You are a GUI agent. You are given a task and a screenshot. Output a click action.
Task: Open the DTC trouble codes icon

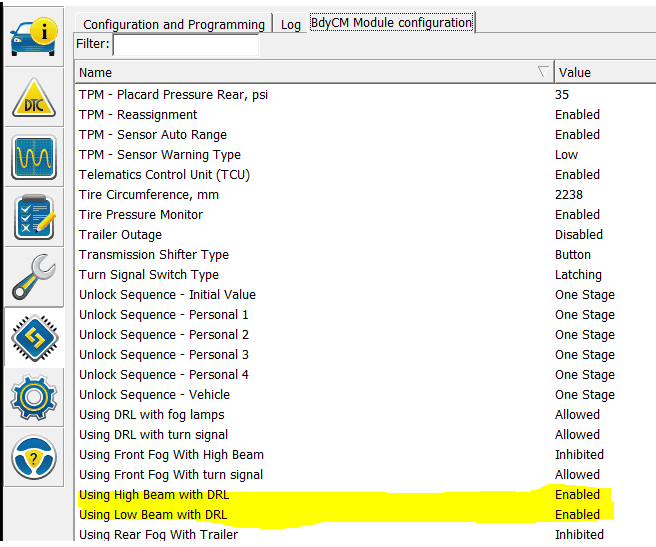click(34, 97)
